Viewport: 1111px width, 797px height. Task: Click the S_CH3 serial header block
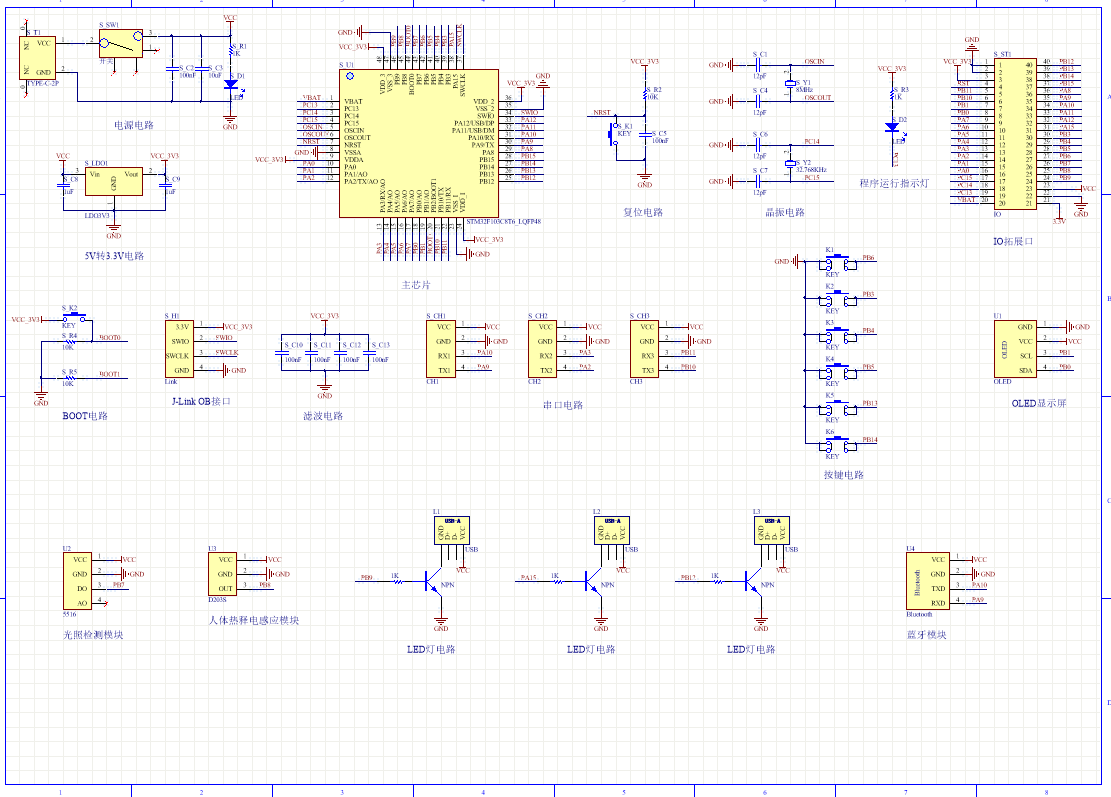[x=643, y=349]
